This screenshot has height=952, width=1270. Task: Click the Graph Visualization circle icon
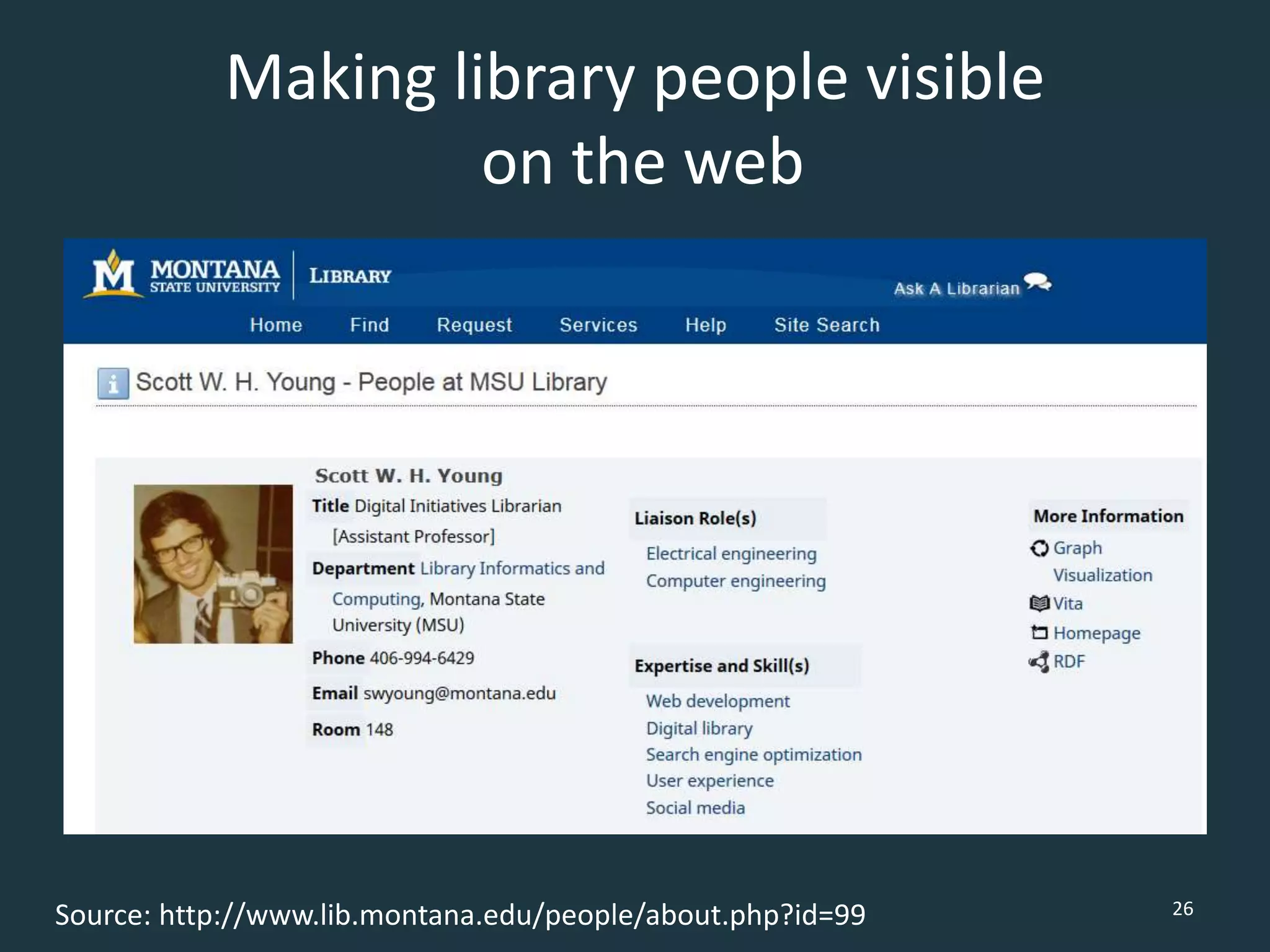[1039, 549]
